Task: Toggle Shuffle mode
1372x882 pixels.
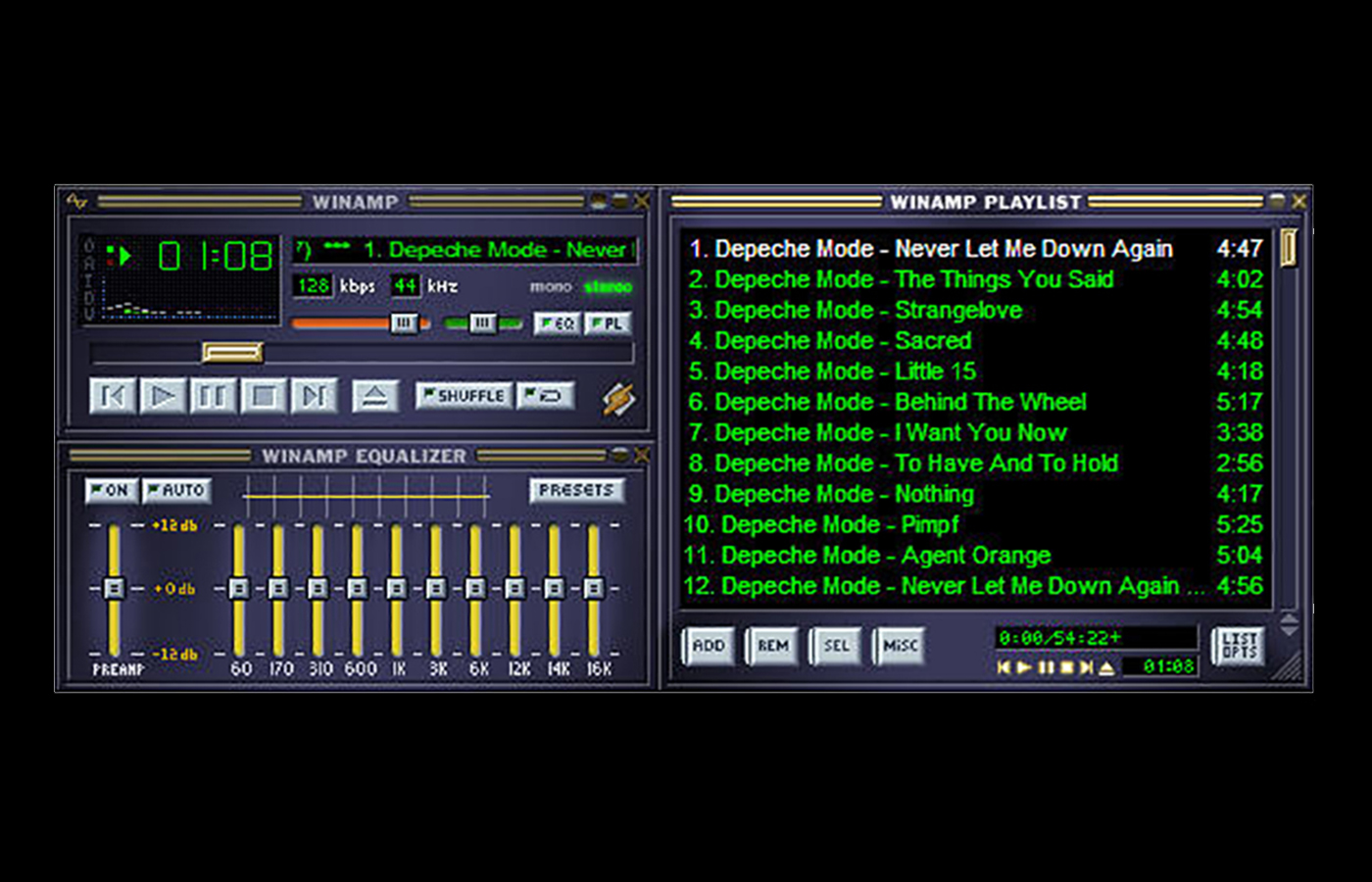Action: click(x=464, y=396)
